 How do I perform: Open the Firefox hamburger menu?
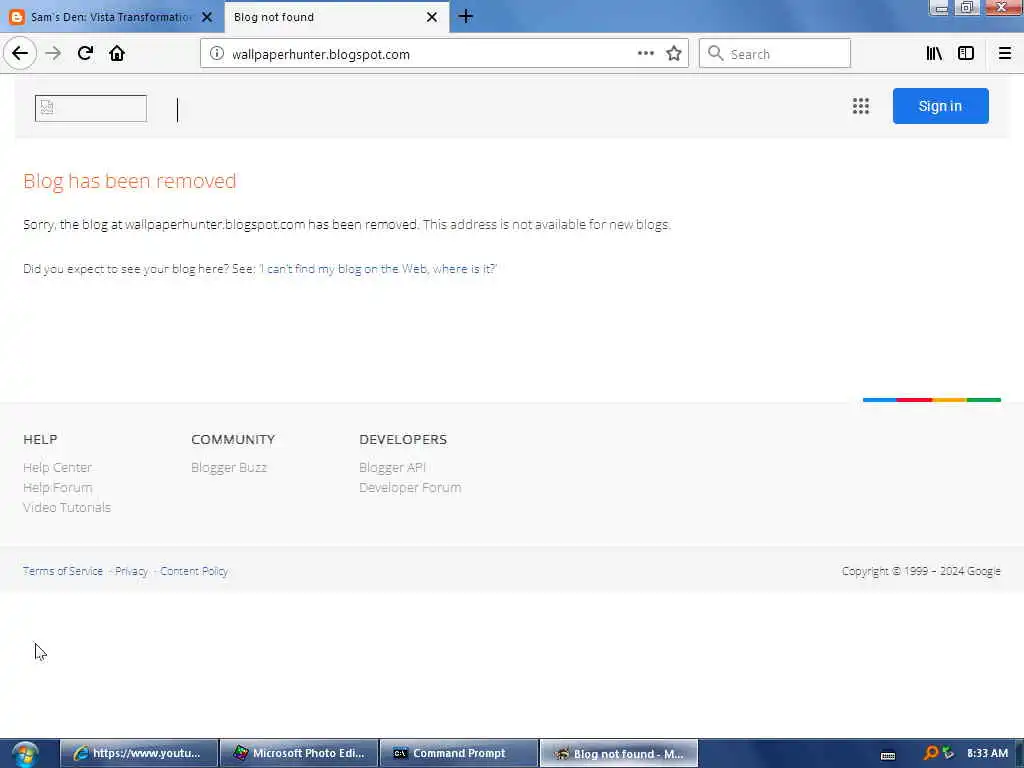[x=1004, y=54]
